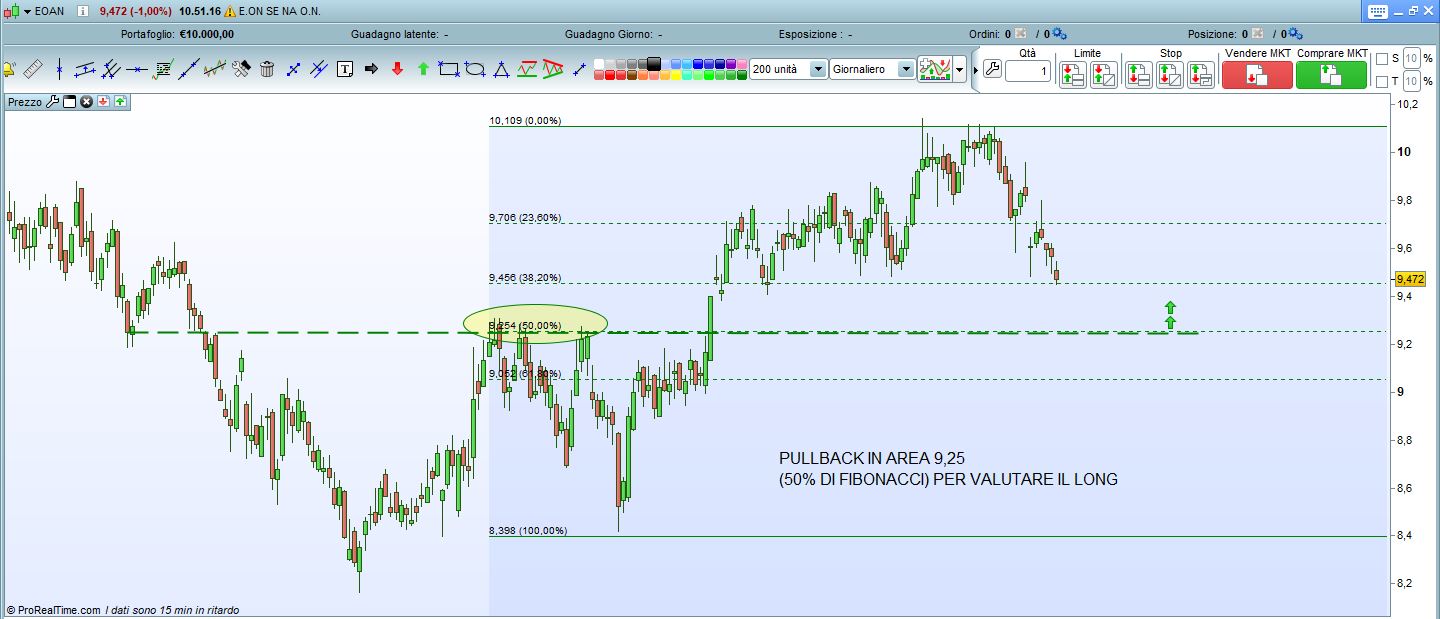Viewport: 1440px width, 619px height.
Task: Click the alert bell icon
Action: pyautogui.click(x=8, y=69)
